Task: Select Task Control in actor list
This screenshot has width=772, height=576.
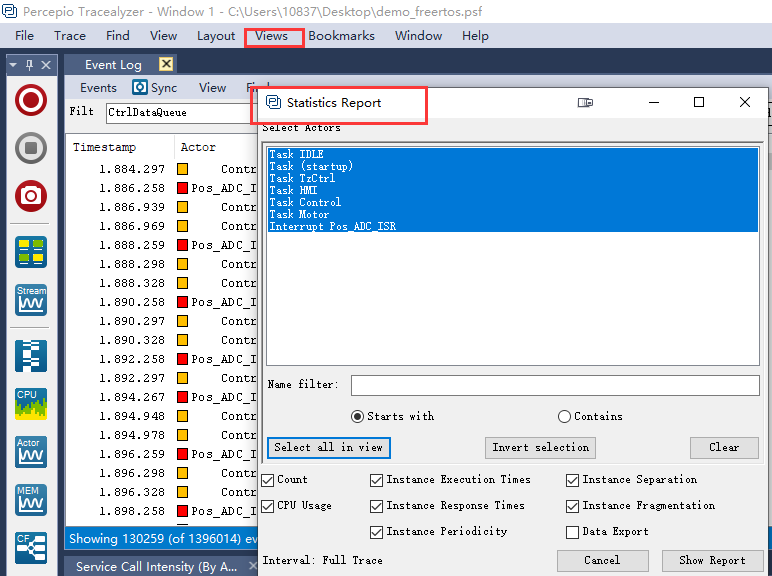Action: (x=513, y=202)
